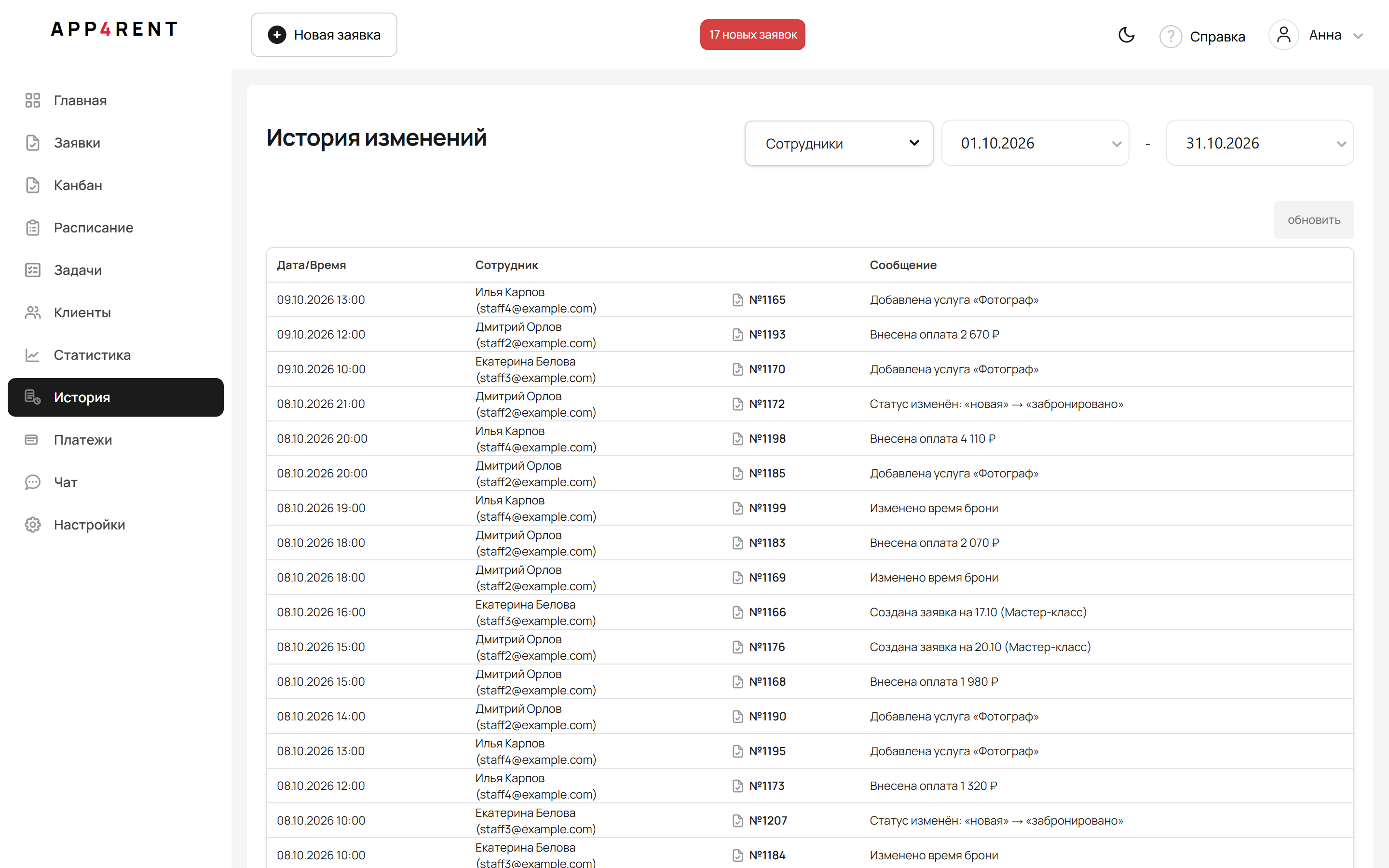Click the Канбан sidebar icon
This screenshot has height=868, width=1389.
33,186
